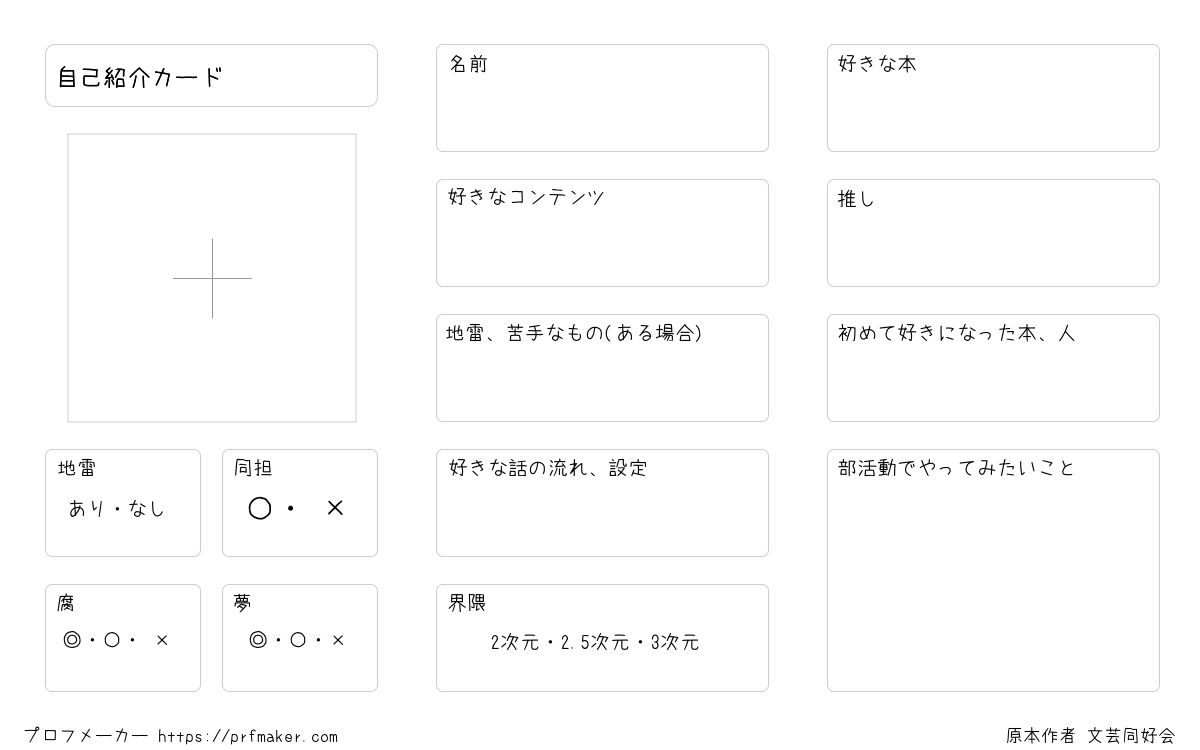Click the 自己紹介カード title box
Screen dimensions: 1200x750
tap(211, 75)
